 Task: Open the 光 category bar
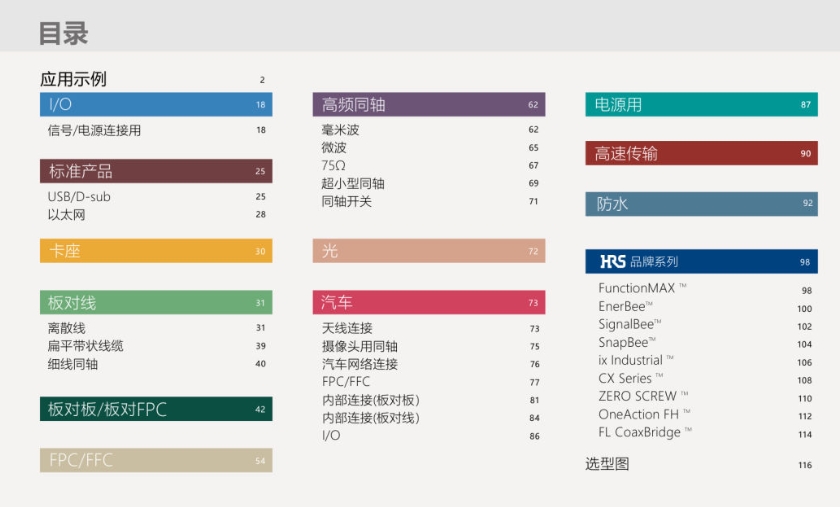[429, 251]
